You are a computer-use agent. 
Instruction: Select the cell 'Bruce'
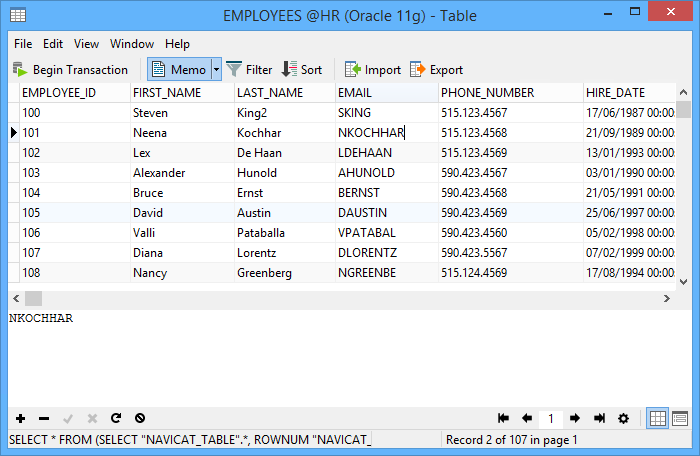click(x=182, y=193)
